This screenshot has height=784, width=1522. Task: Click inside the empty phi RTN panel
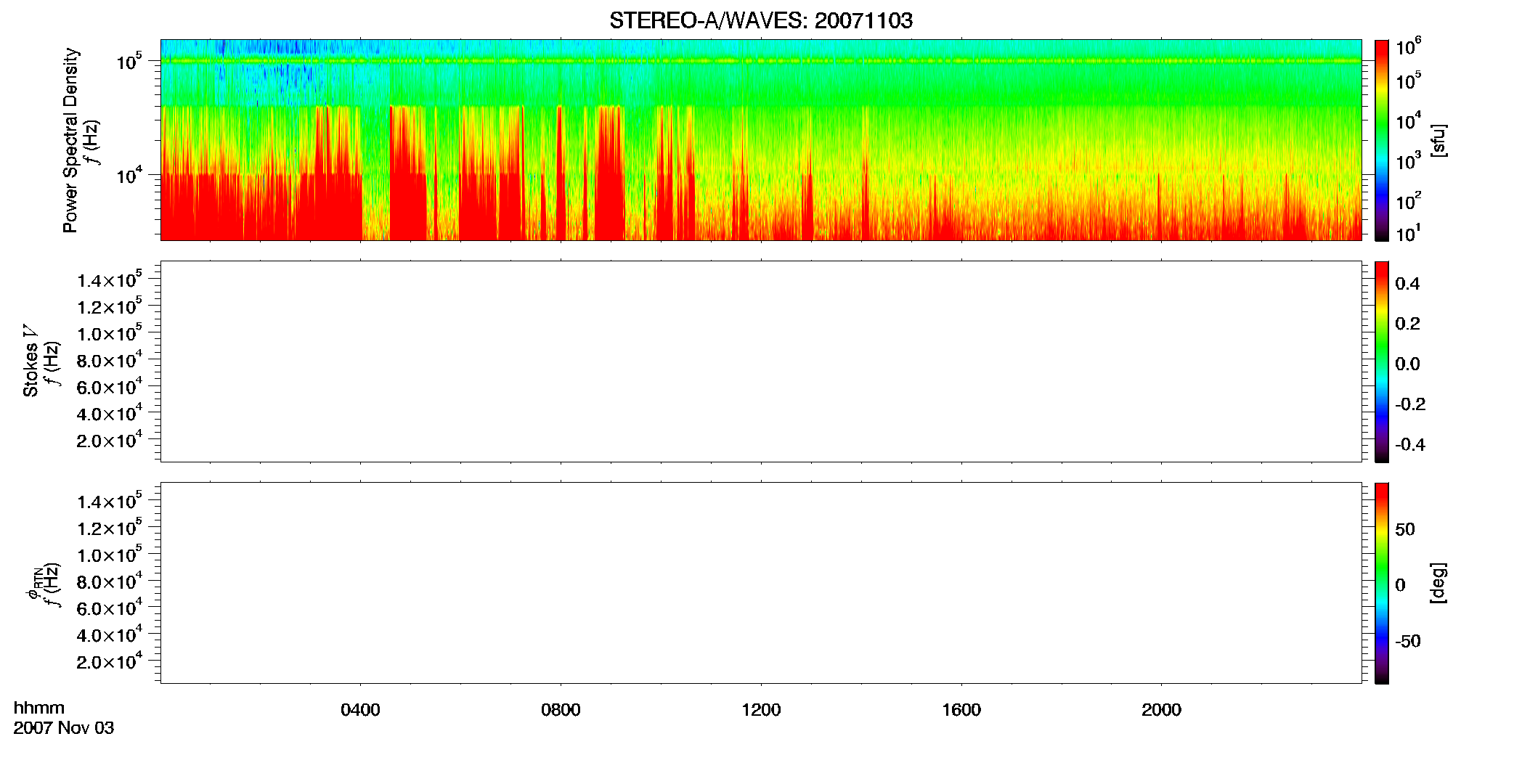(761, 583)
